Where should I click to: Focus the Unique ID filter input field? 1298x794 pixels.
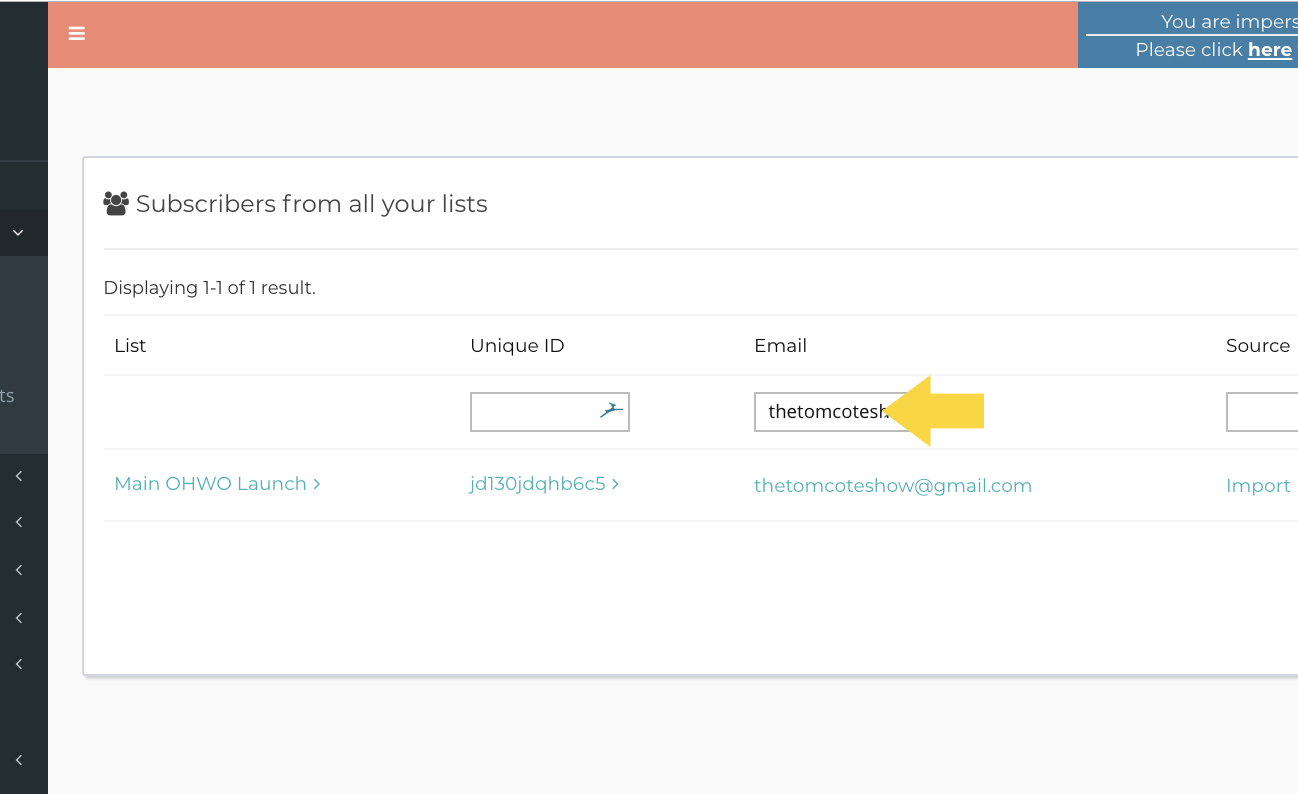point(535,412)
